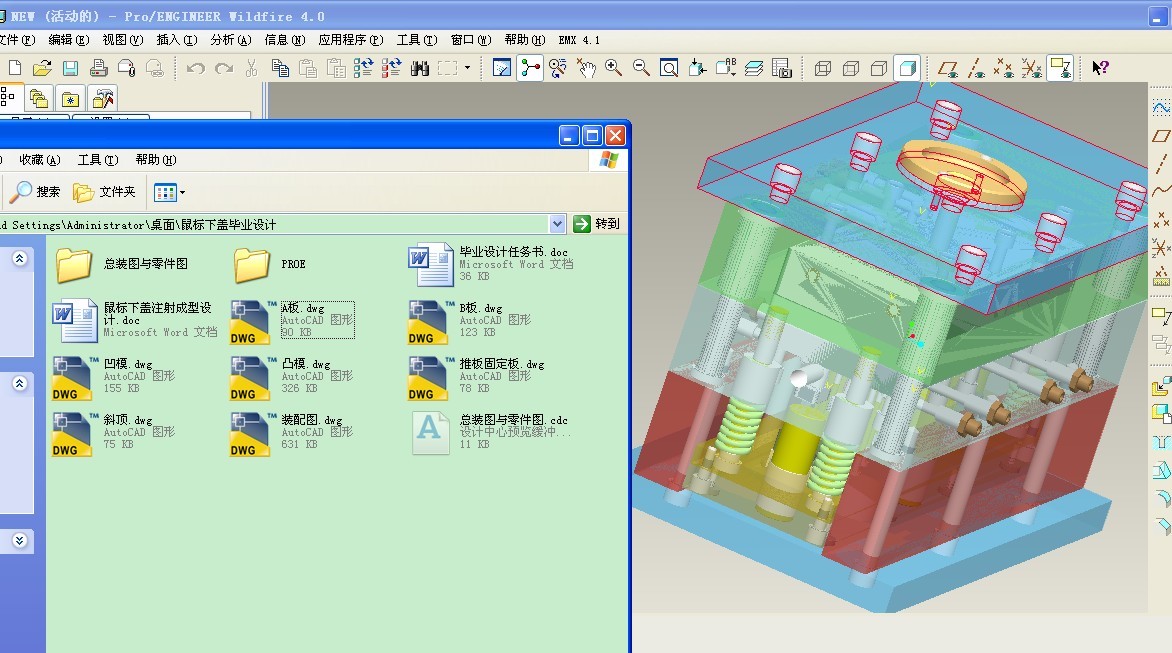1172x653 pixels.
Task: Open the 插入(I) menu
Action: tap(177, 40)
